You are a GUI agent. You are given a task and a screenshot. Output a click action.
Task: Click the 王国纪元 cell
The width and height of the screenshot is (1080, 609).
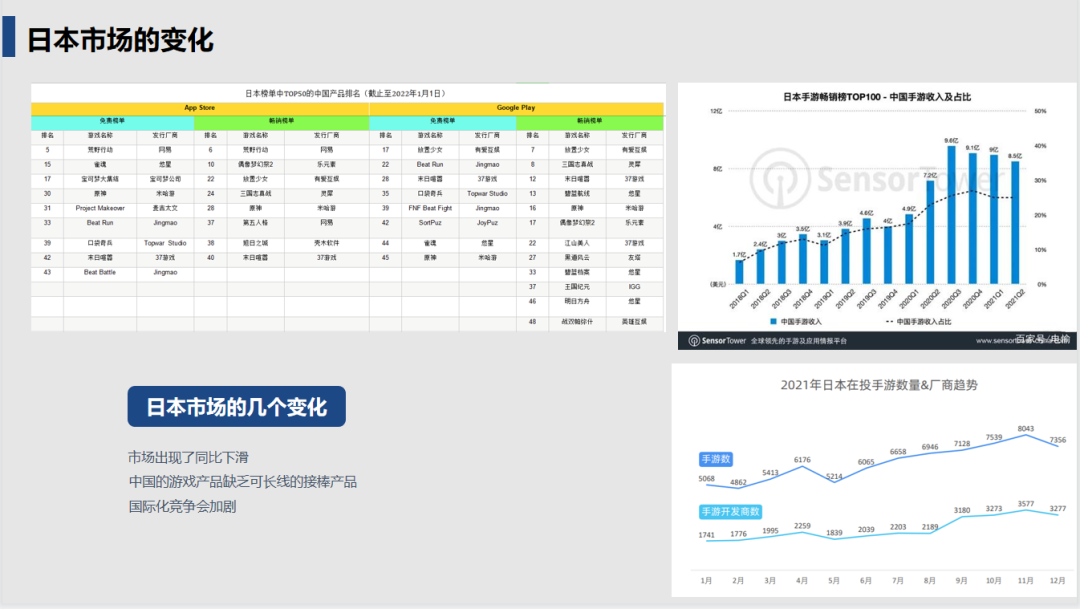pyautogui.click(x=577, y=287)
